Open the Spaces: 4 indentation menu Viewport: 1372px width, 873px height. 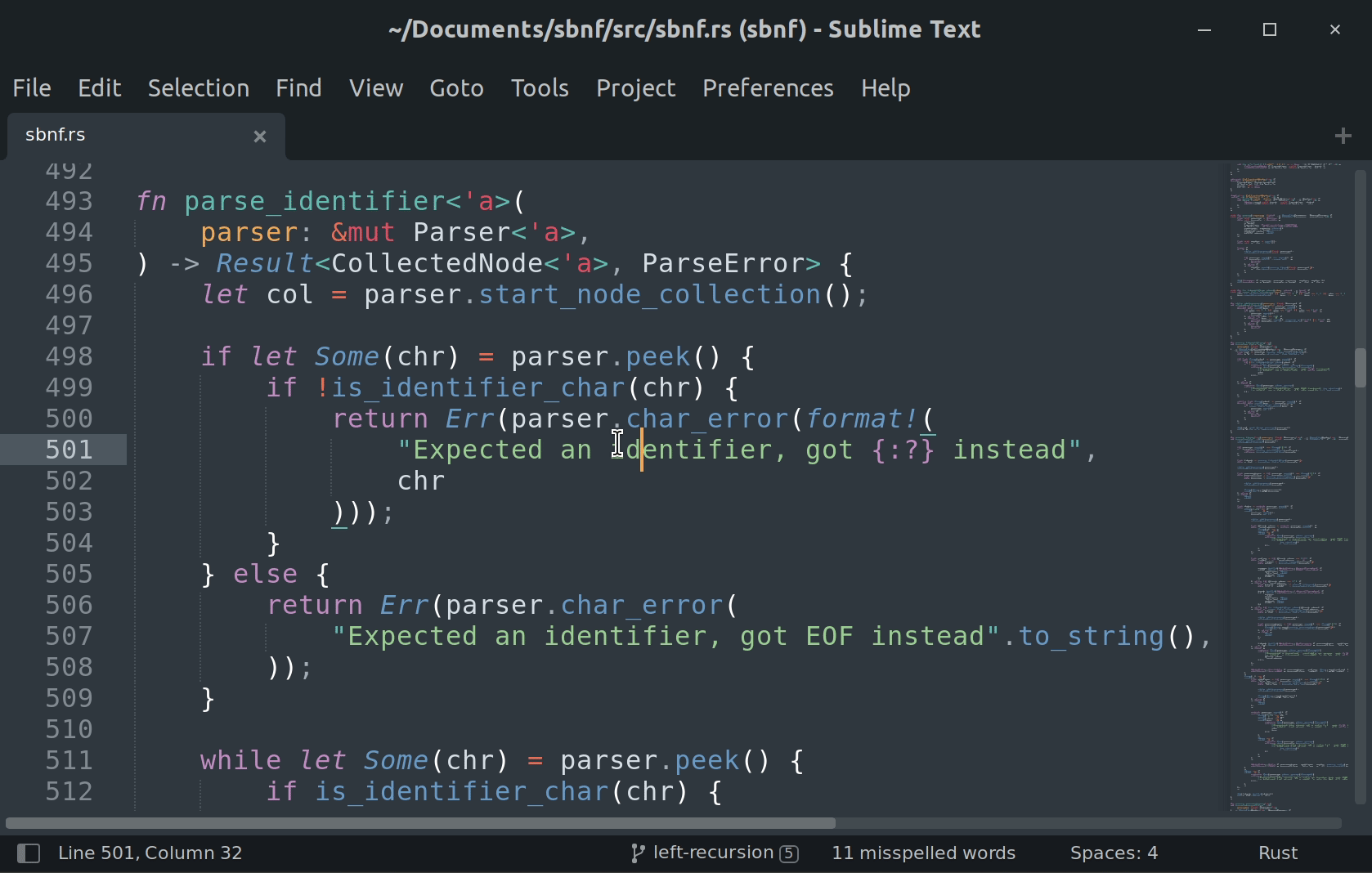tap(1114, 853)
